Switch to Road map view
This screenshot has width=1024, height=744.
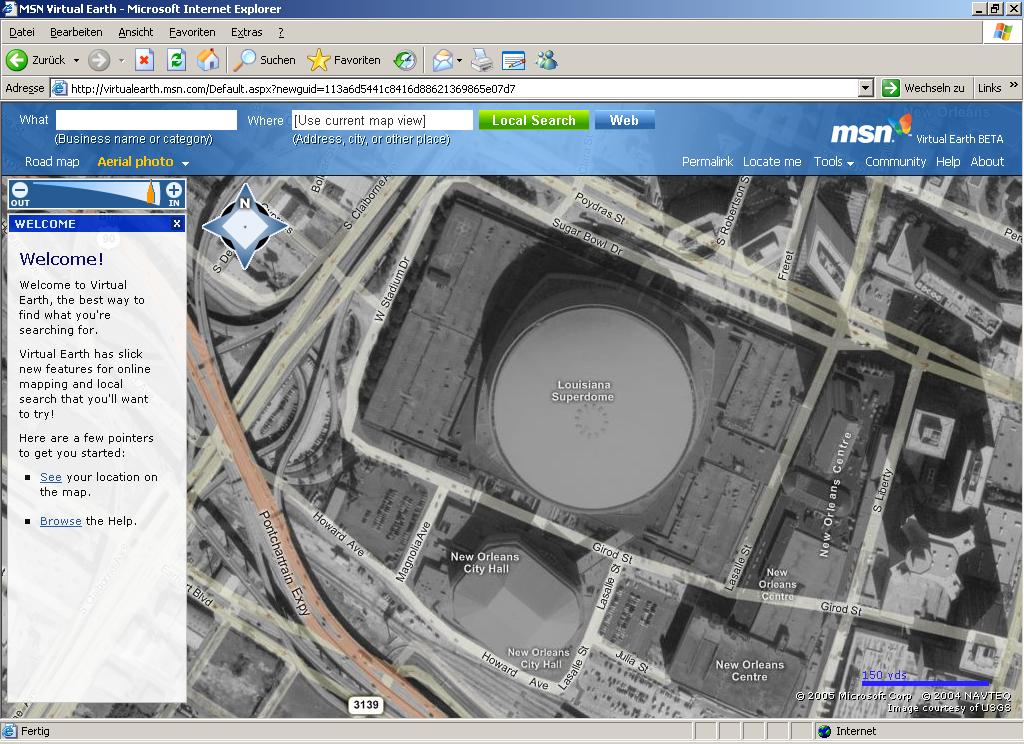coord(52,162)
